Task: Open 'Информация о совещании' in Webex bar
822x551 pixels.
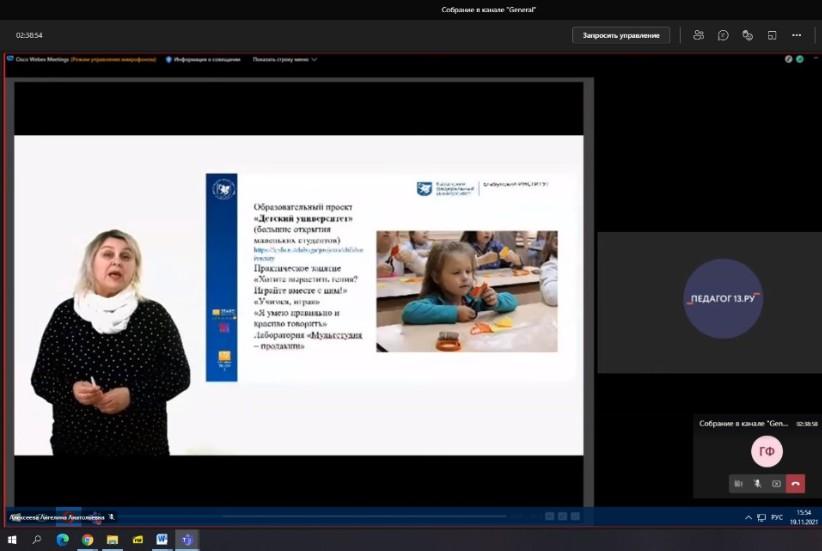Action: pos(204,59)
